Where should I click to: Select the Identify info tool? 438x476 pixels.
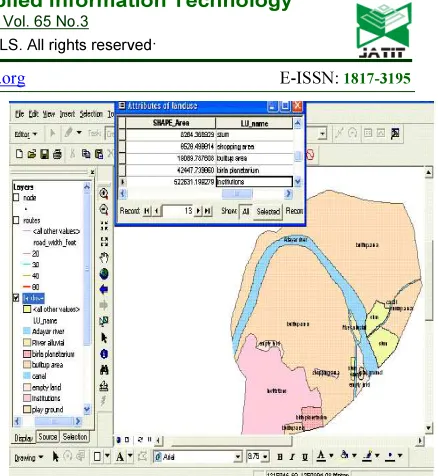[104, 354]
